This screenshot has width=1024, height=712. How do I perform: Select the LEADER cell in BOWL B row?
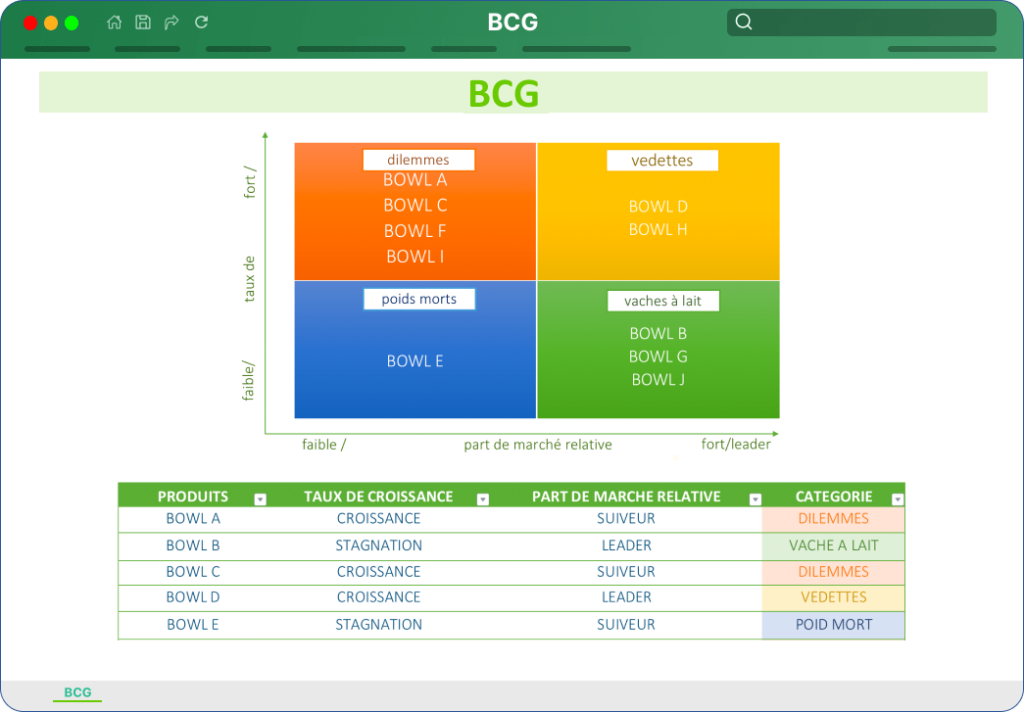click(626, 545)
